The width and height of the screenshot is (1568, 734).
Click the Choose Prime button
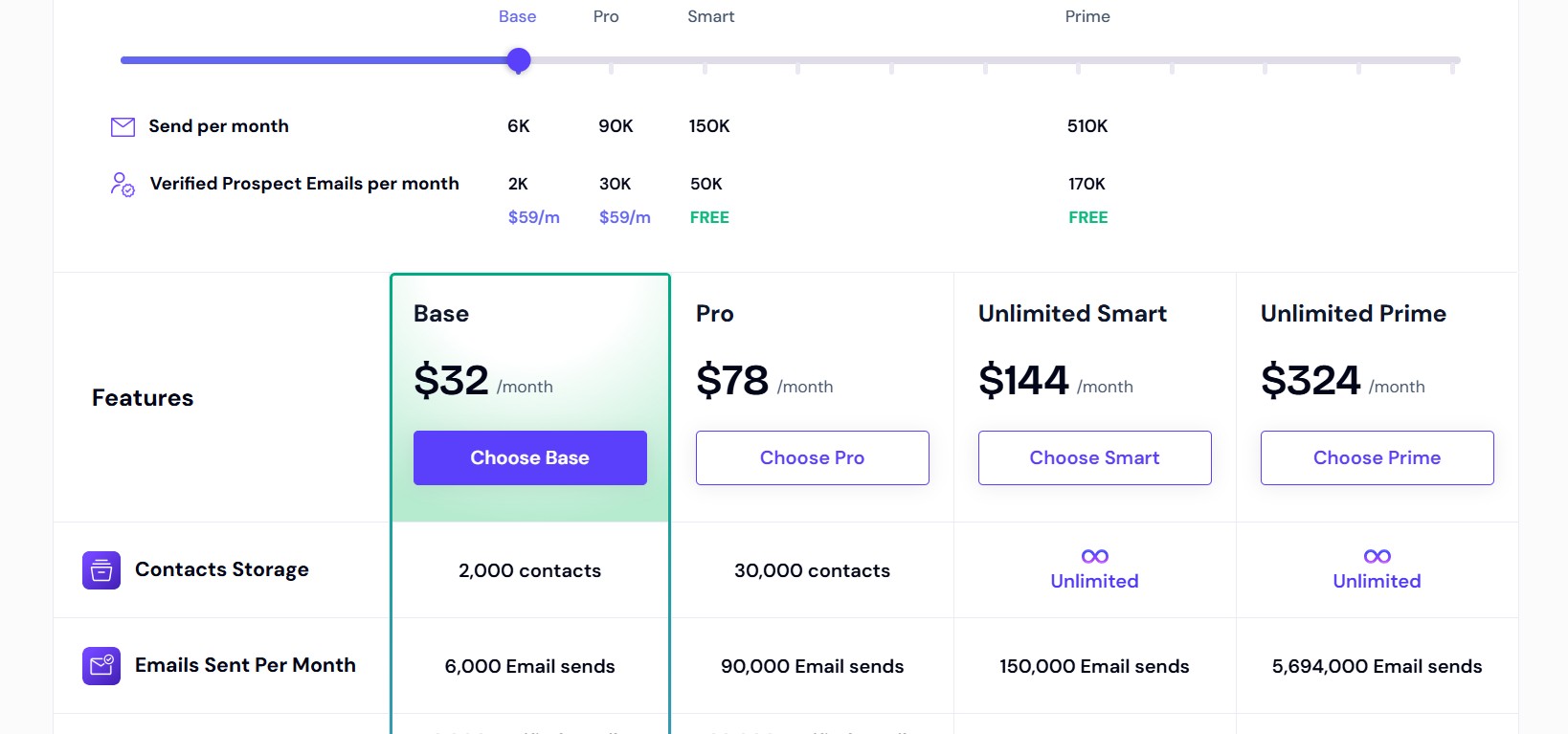pyautogui.click(x=1377, y=457)
